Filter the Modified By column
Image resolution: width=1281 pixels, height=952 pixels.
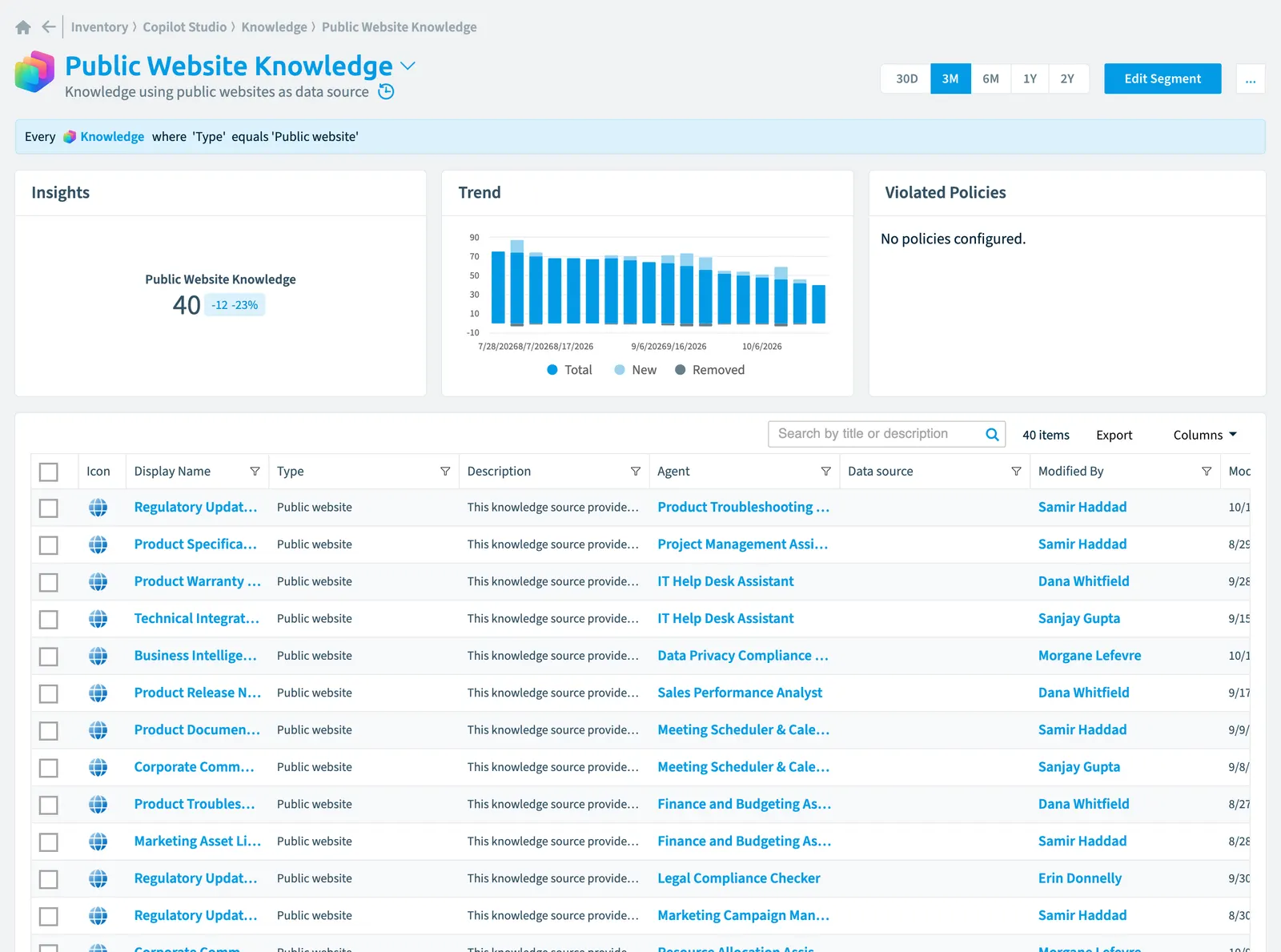(1207, 472)
